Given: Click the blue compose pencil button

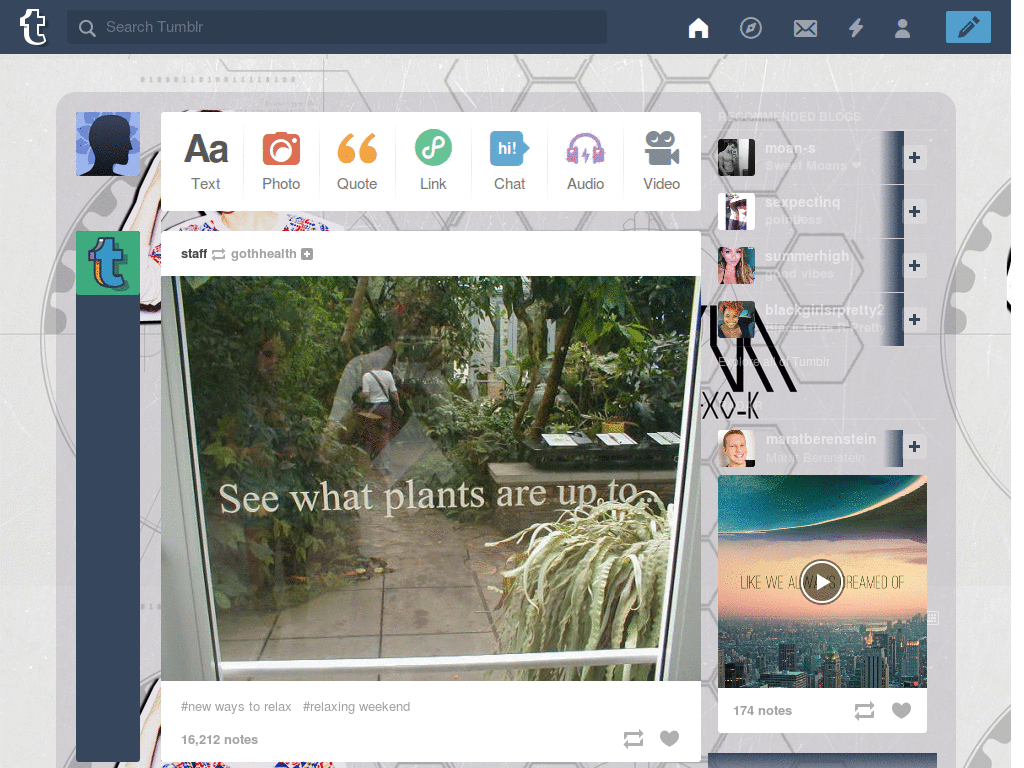Looking at the screenshot, I should 968,27.
